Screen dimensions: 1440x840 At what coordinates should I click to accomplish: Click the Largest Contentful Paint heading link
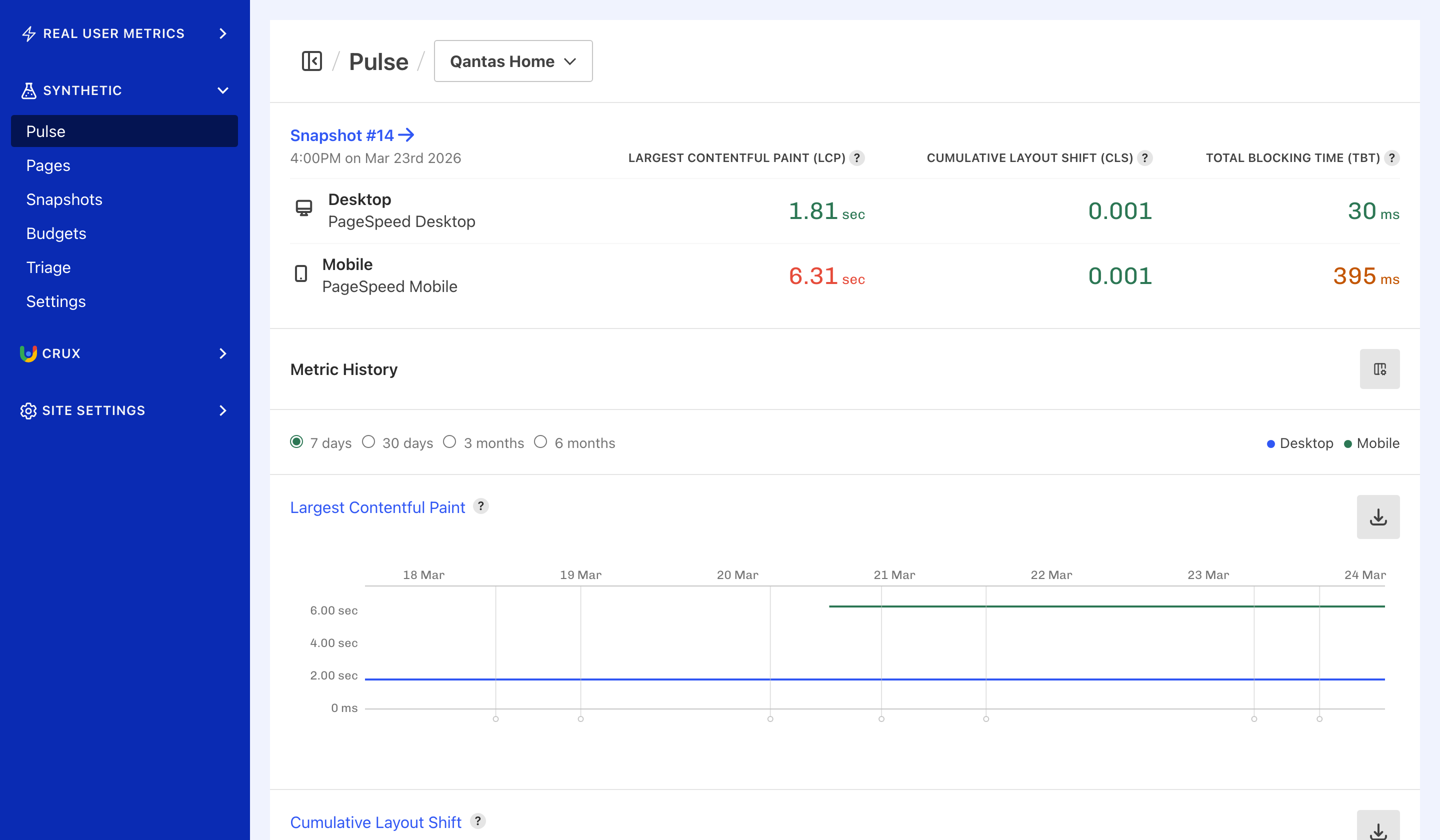click(377, 507)
